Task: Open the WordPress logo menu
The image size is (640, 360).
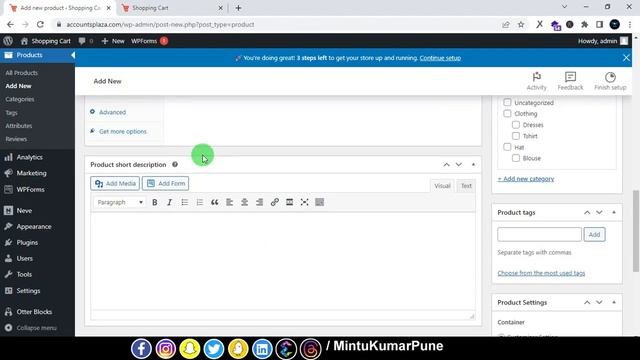Action: tap(8, 41)
